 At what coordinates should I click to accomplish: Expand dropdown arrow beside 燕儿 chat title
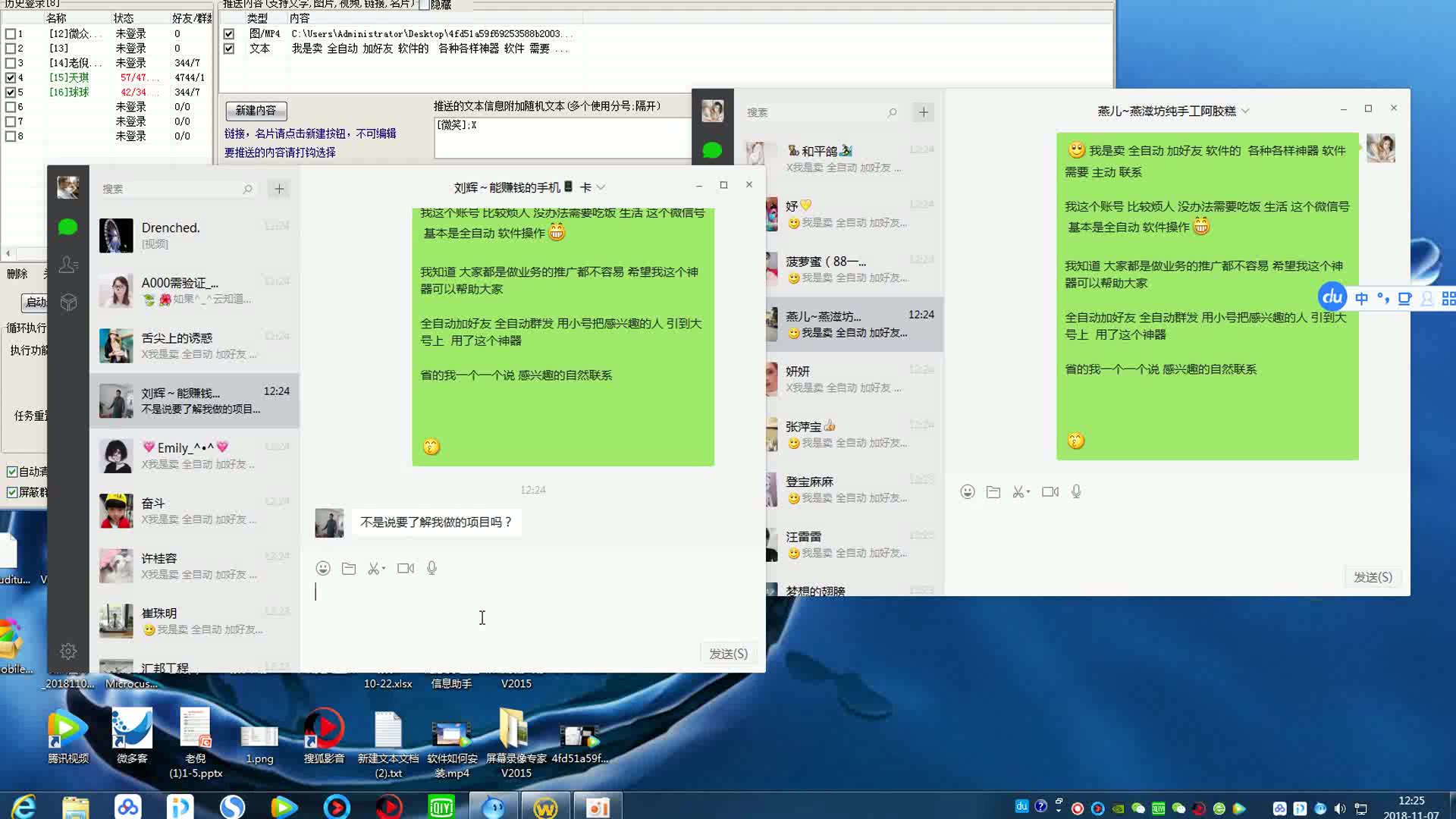point(1245,111)
